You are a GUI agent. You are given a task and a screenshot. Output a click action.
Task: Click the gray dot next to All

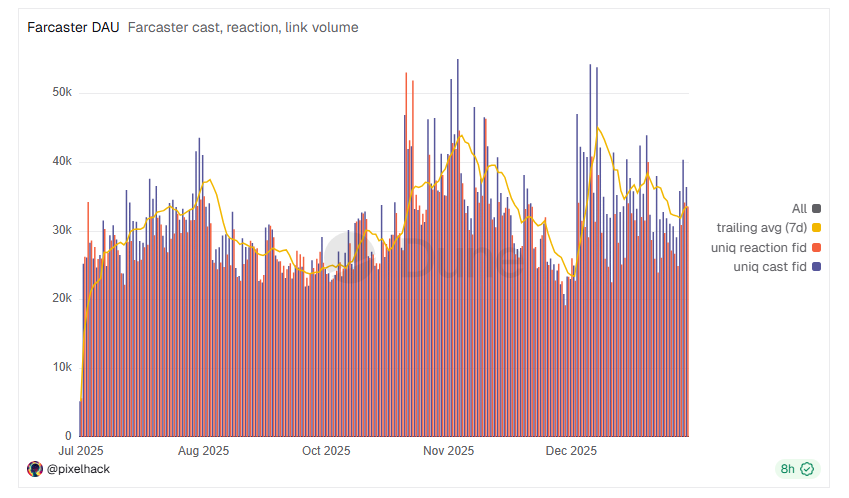click(817, 208)
